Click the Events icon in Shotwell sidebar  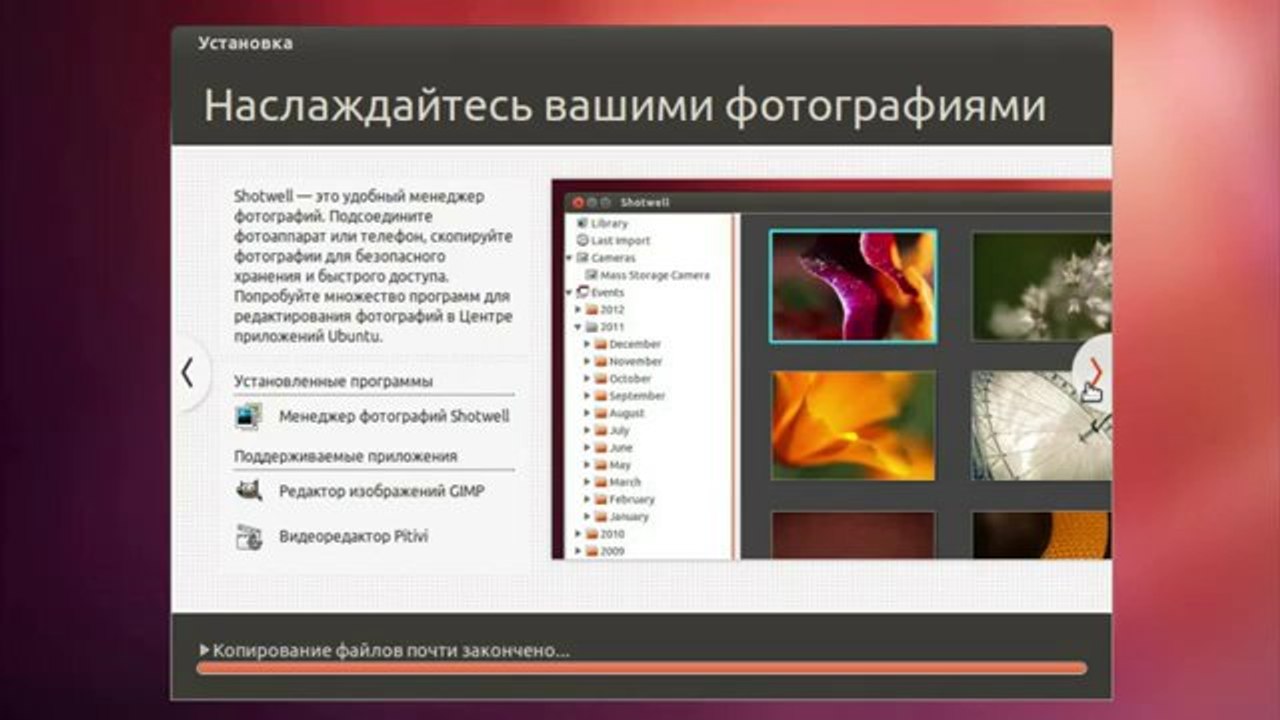[582, 292]
